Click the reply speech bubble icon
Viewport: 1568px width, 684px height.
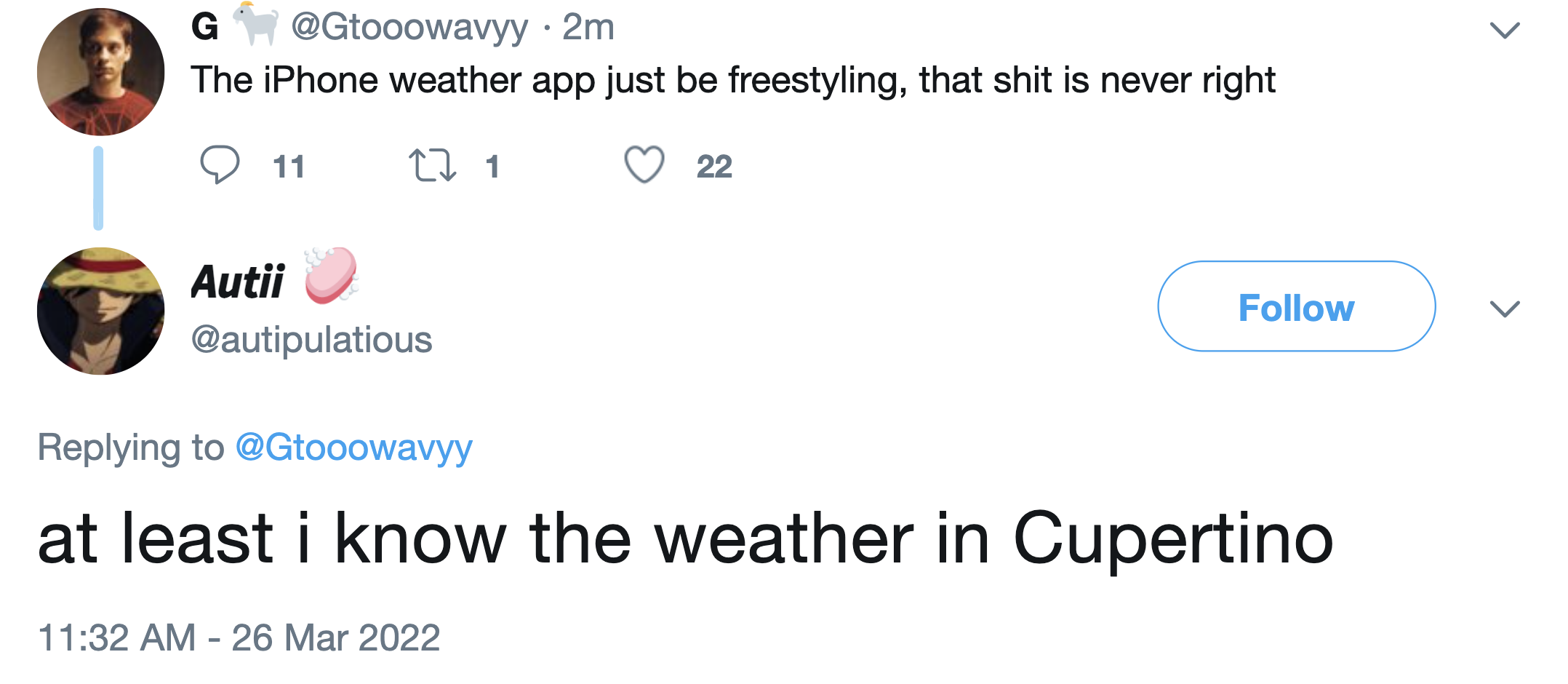click(219, 164)
